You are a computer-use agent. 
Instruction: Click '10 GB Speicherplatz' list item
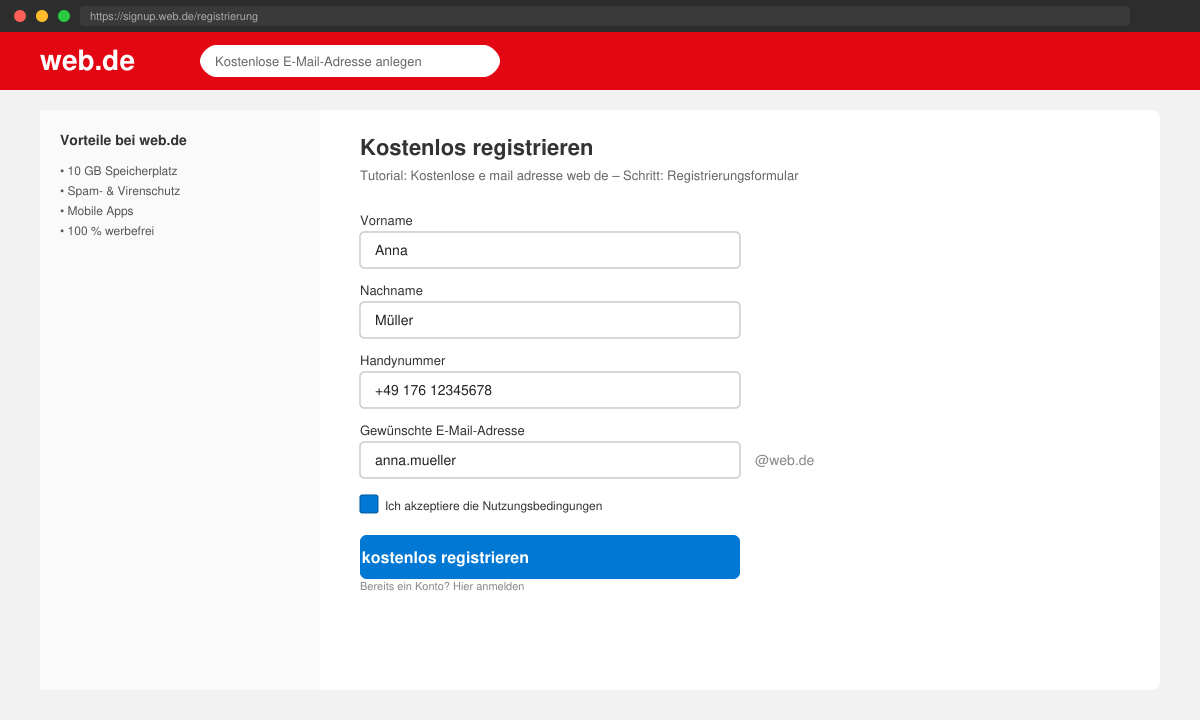[118, 171]
